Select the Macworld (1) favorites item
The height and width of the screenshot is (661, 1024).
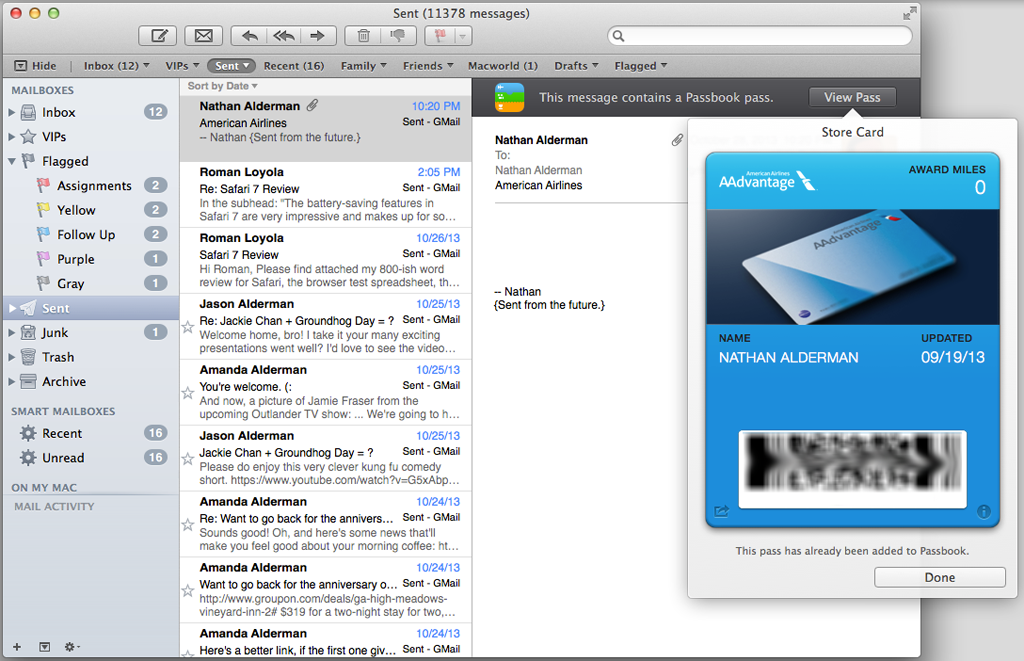coord(503,66)
